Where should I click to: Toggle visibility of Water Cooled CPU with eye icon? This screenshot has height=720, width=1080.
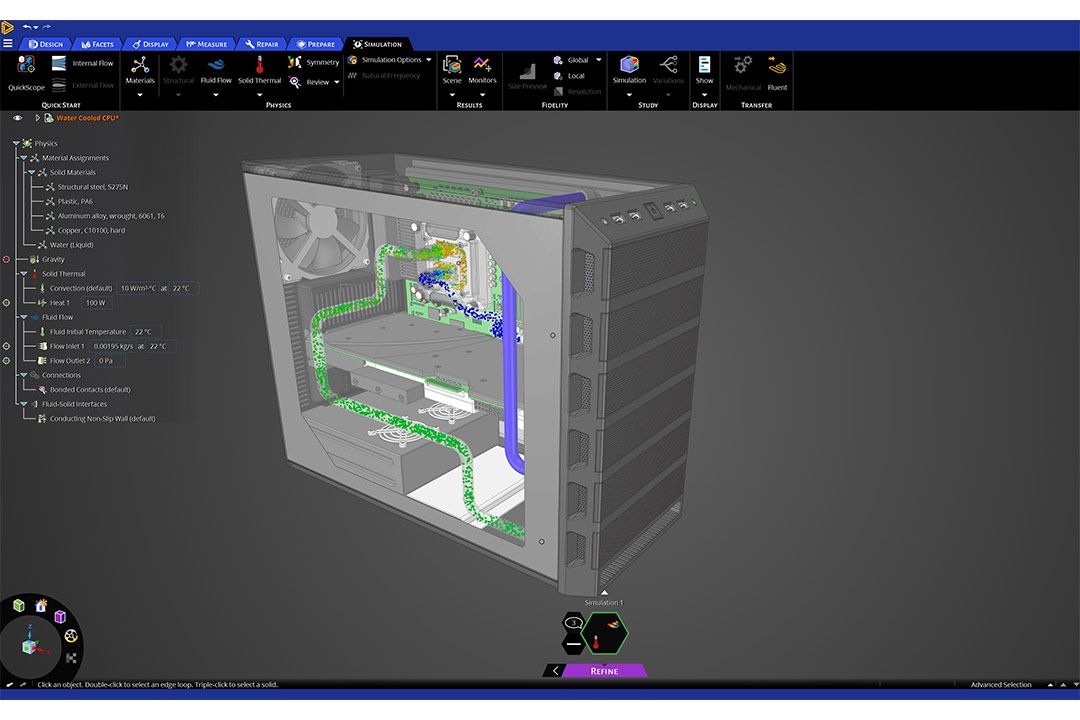[18, 118]
